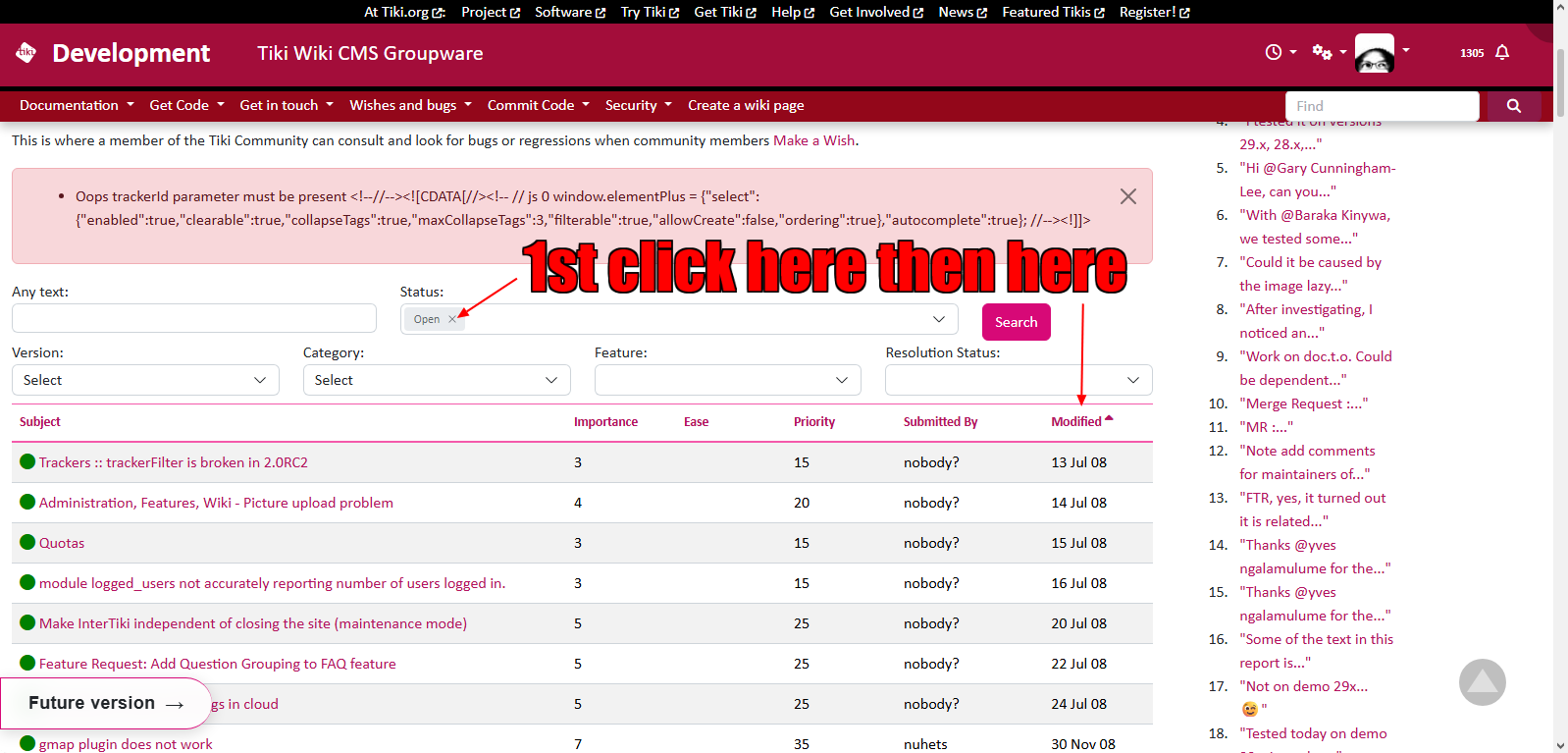Click the Future version button

(106, 703)
